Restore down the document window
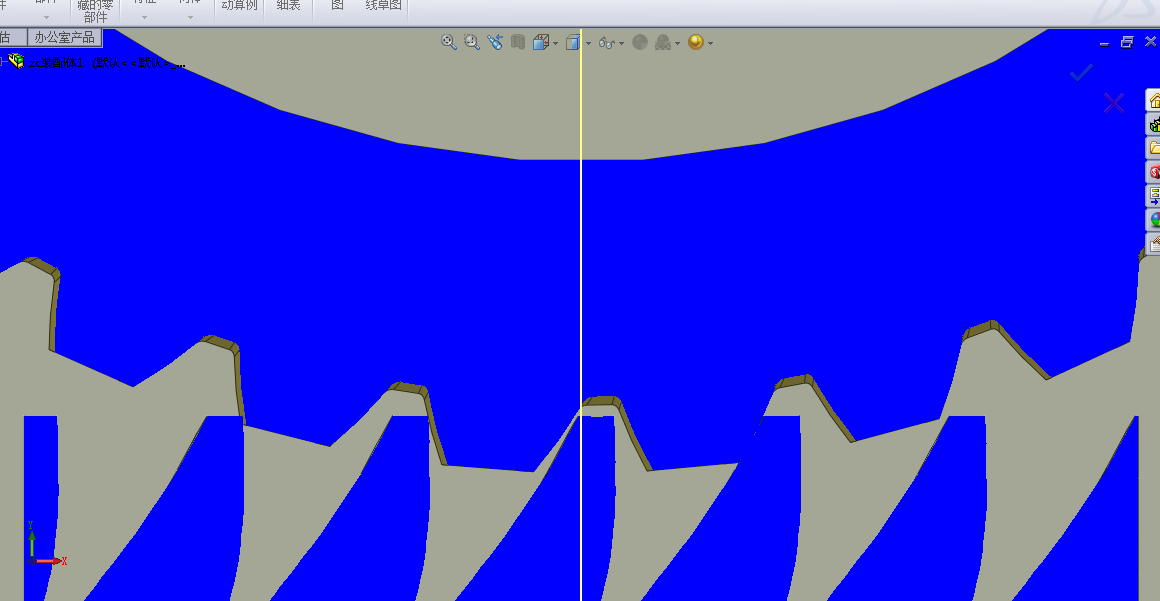 tap(1127, 42)
